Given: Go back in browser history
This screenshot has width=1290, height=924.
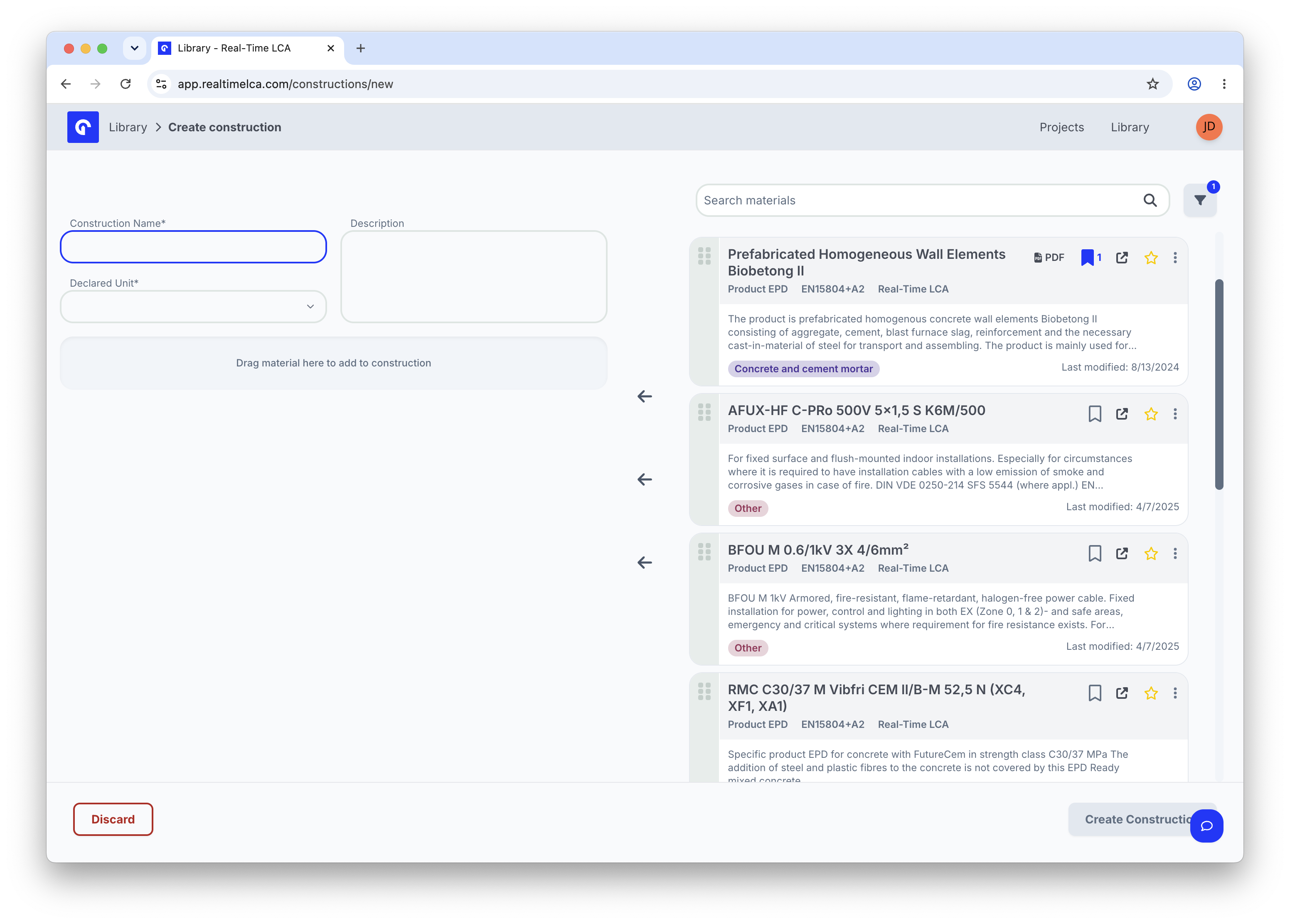Looking at the screenshot, I should click(x=66, y=84).
